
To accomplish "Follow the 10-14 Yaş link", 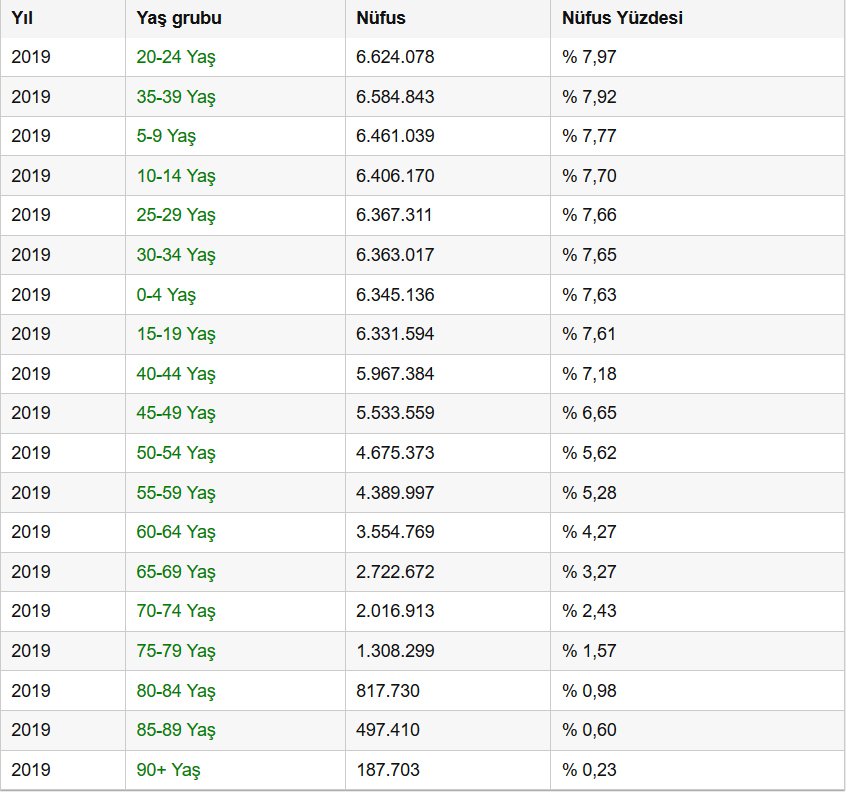I will (x=176, y=176).
